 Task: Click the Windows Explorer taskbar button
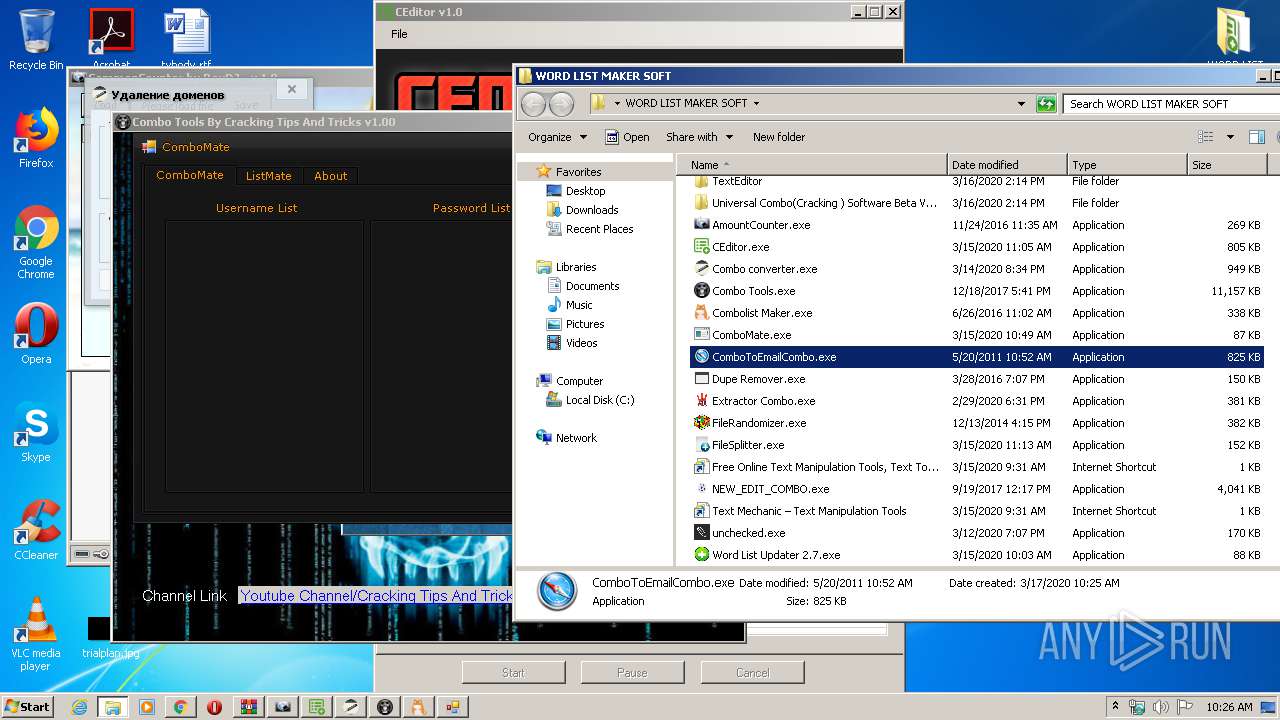[x=113, y=707]
